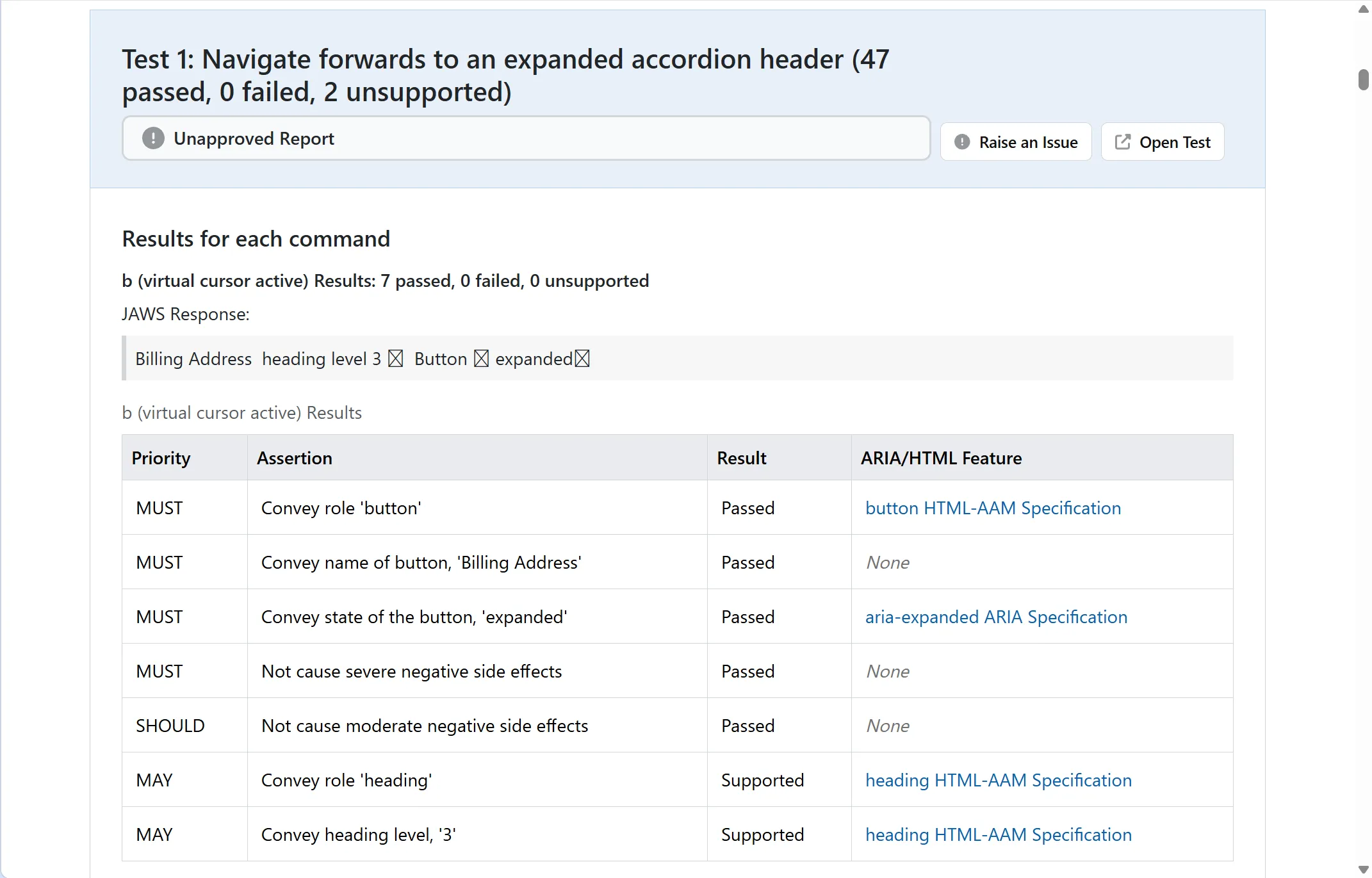Open Test in new window
The image size is (1372, 878).
tap(1162, 142)
